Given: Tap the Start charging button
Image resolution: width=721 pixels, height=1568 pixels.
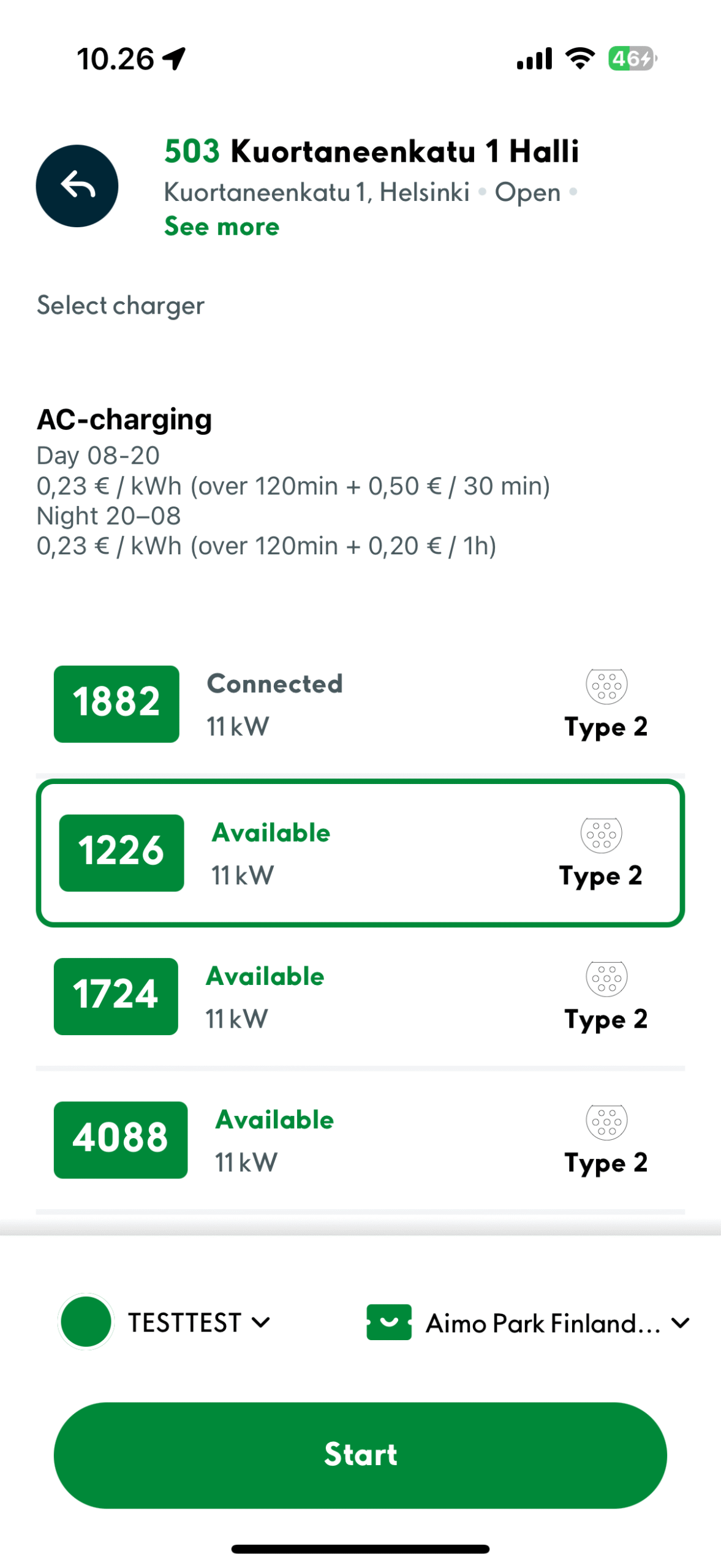Looking at the screenshot, I should 360,1454.
